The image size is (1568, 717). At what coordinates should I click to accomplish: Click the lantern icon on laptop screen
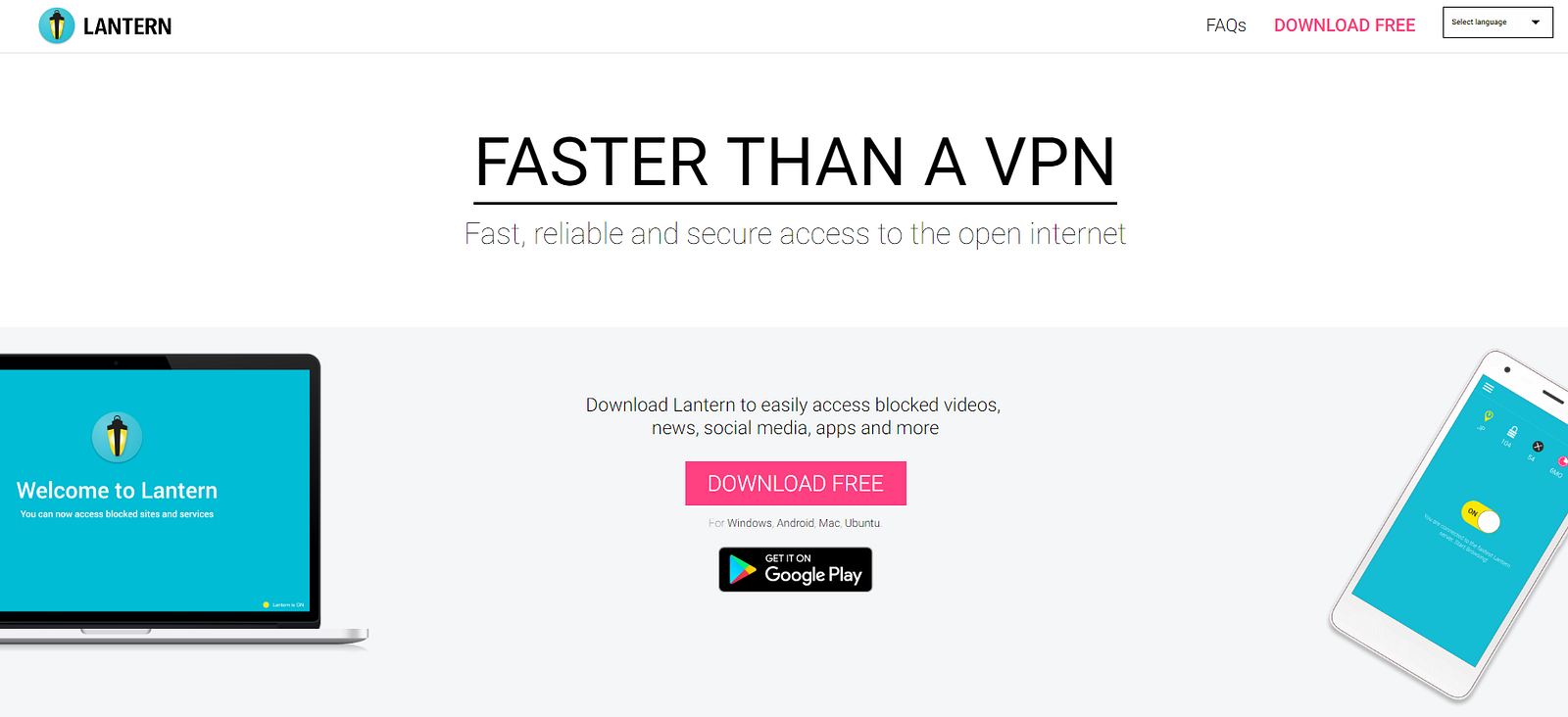pyautogui.click(x=118, y=437)
